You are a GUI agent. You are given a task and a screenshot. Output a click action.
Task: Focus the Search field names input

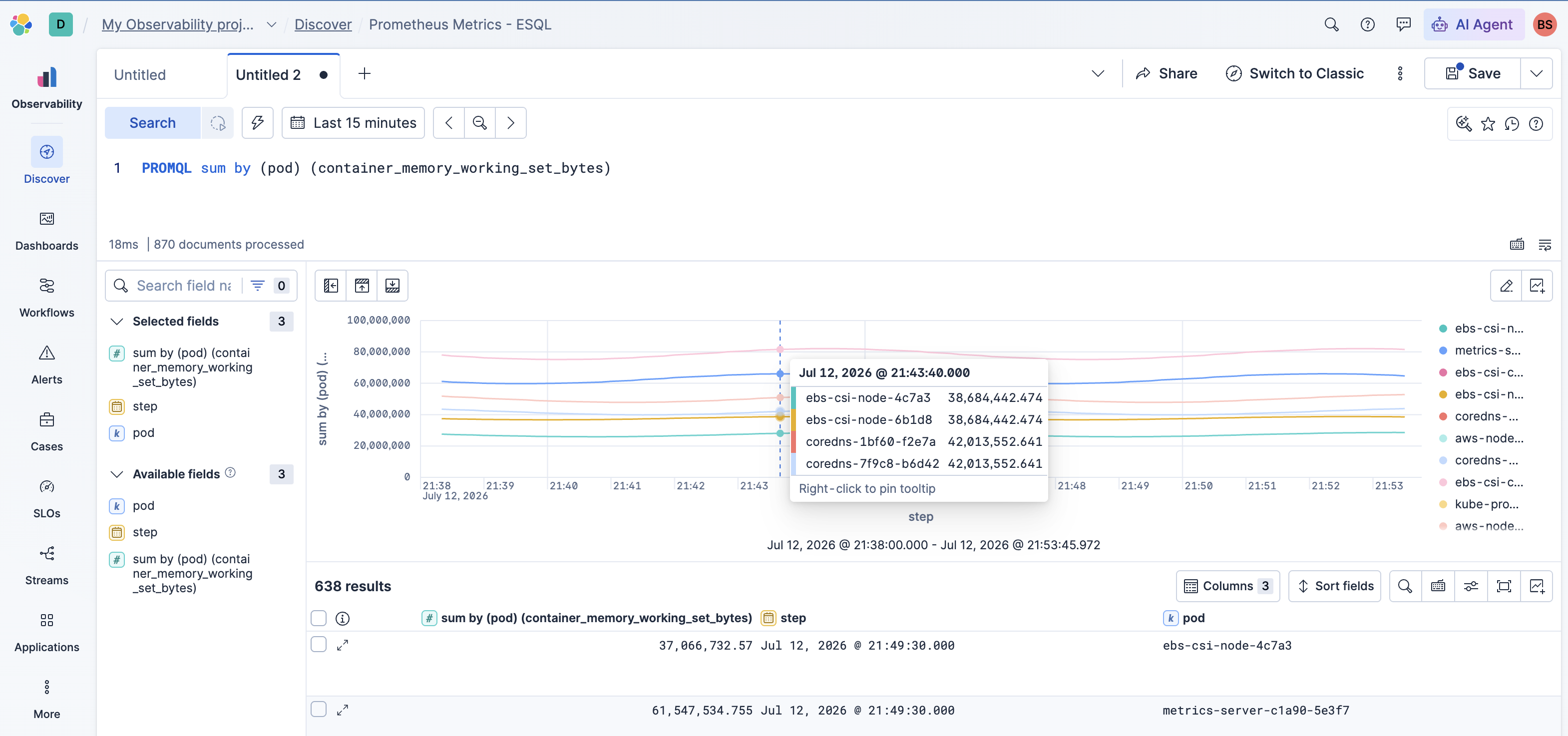coord(183,286)
